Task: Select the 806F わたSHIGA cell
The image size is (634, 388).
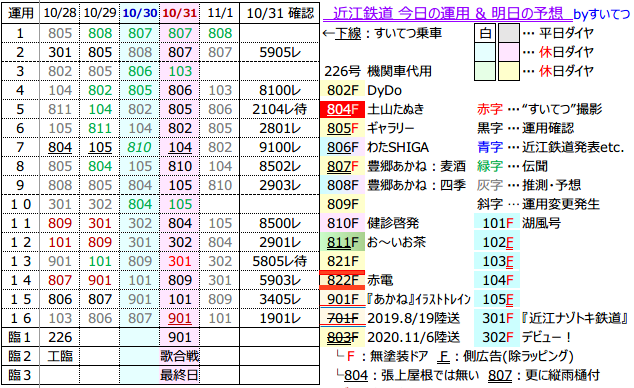Action: [x=342, y=147]
